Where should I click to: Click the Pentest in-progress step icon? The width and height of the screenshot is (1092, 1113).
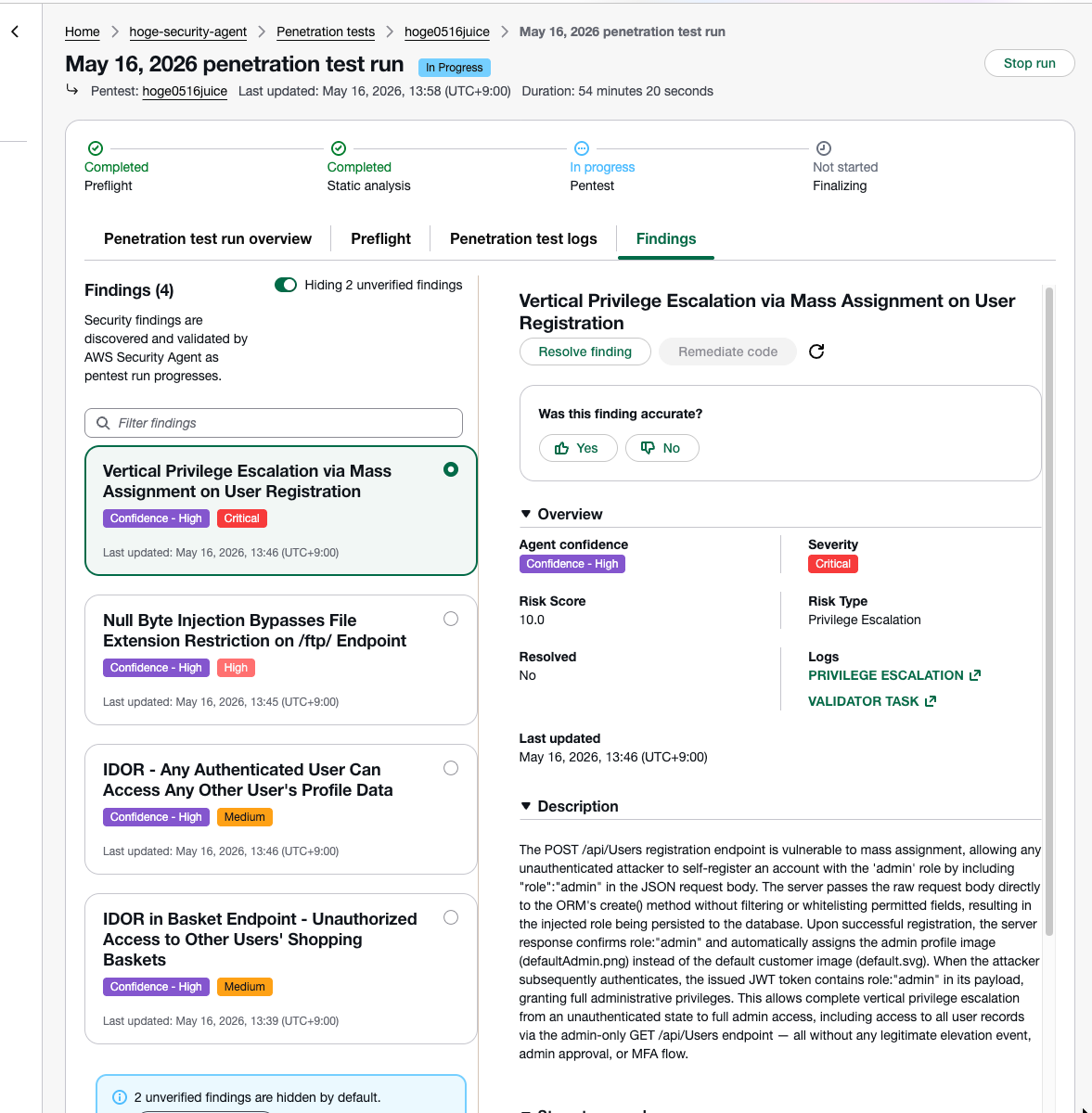tap(582, 148)
